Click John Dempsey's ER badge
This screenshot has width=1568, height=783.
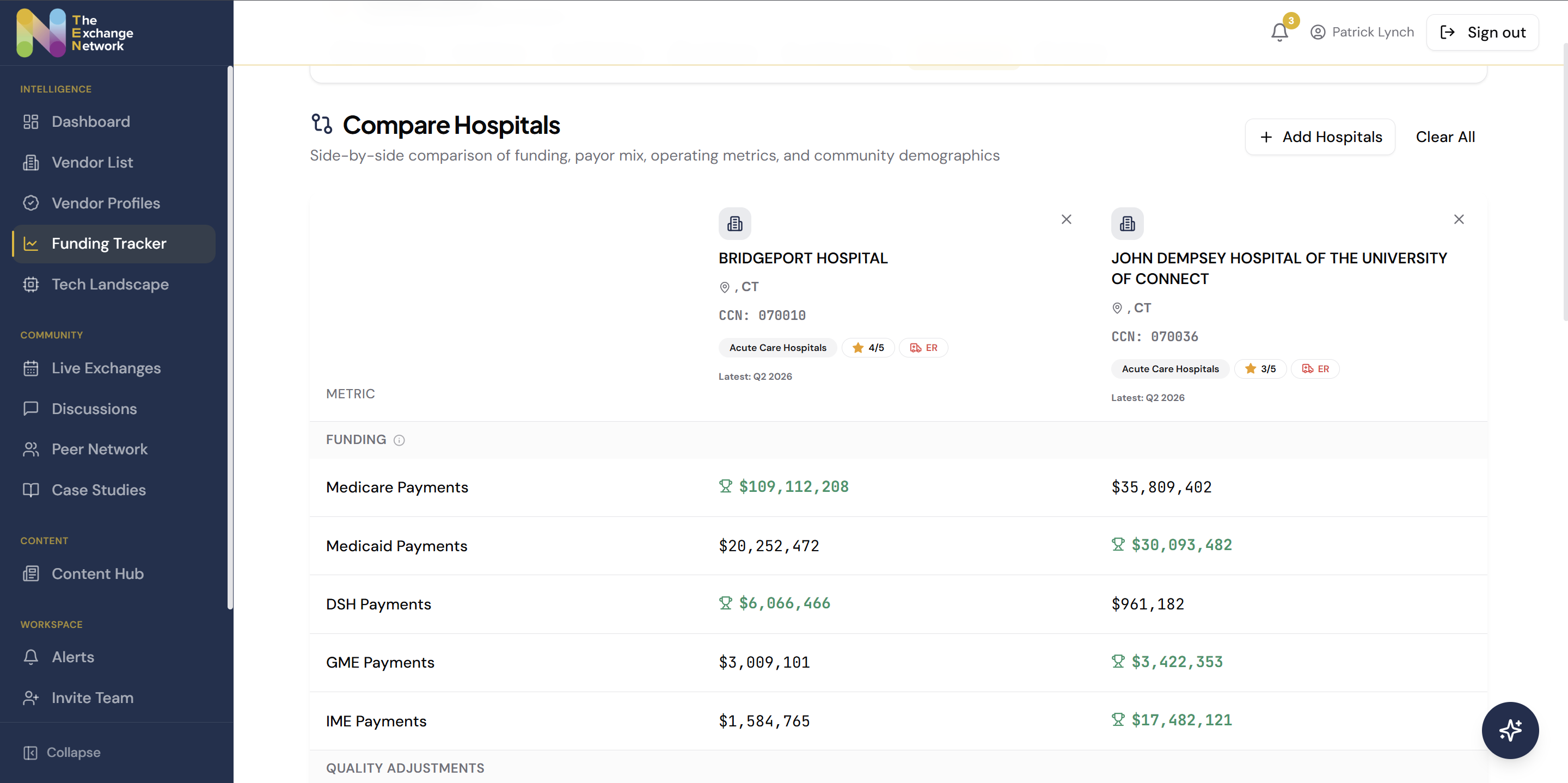pyautogui.click(x=1315, y=369)
